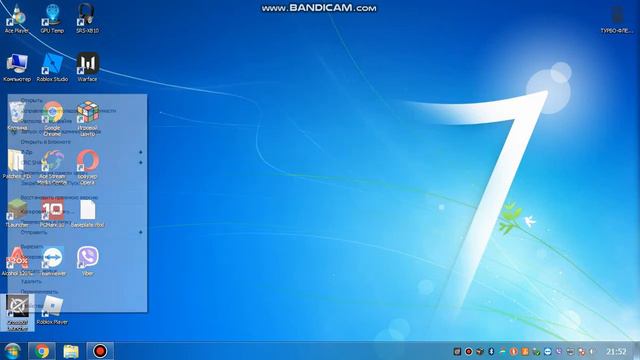Open the volume speaker tray icon
This screenshot has width=640, height=360.
pos(590,351)
